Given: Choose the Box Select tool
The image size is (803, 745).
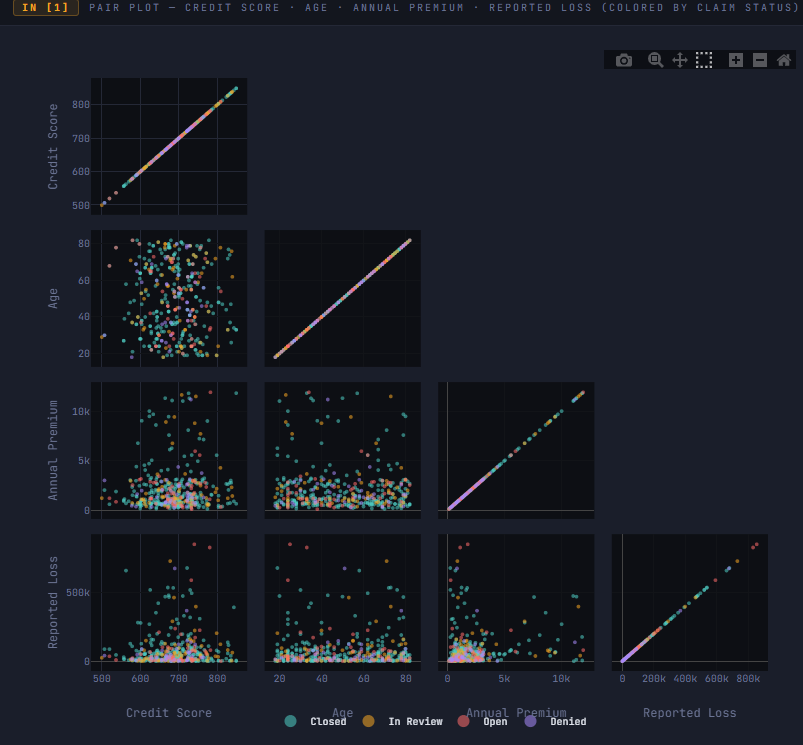Looking at the screenshot, I should [704, 60].
